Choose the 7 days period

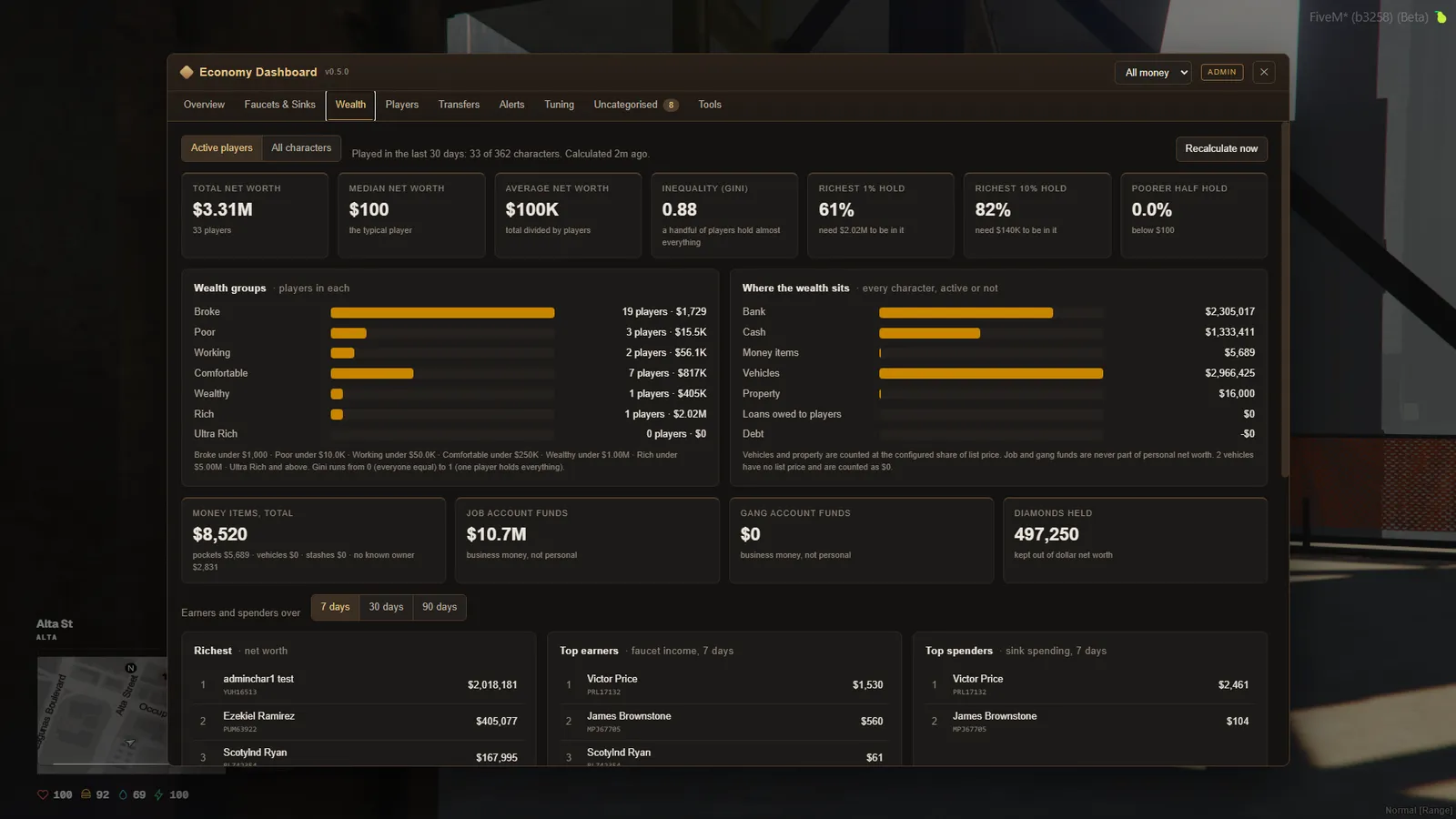click(x=335, y=607)
